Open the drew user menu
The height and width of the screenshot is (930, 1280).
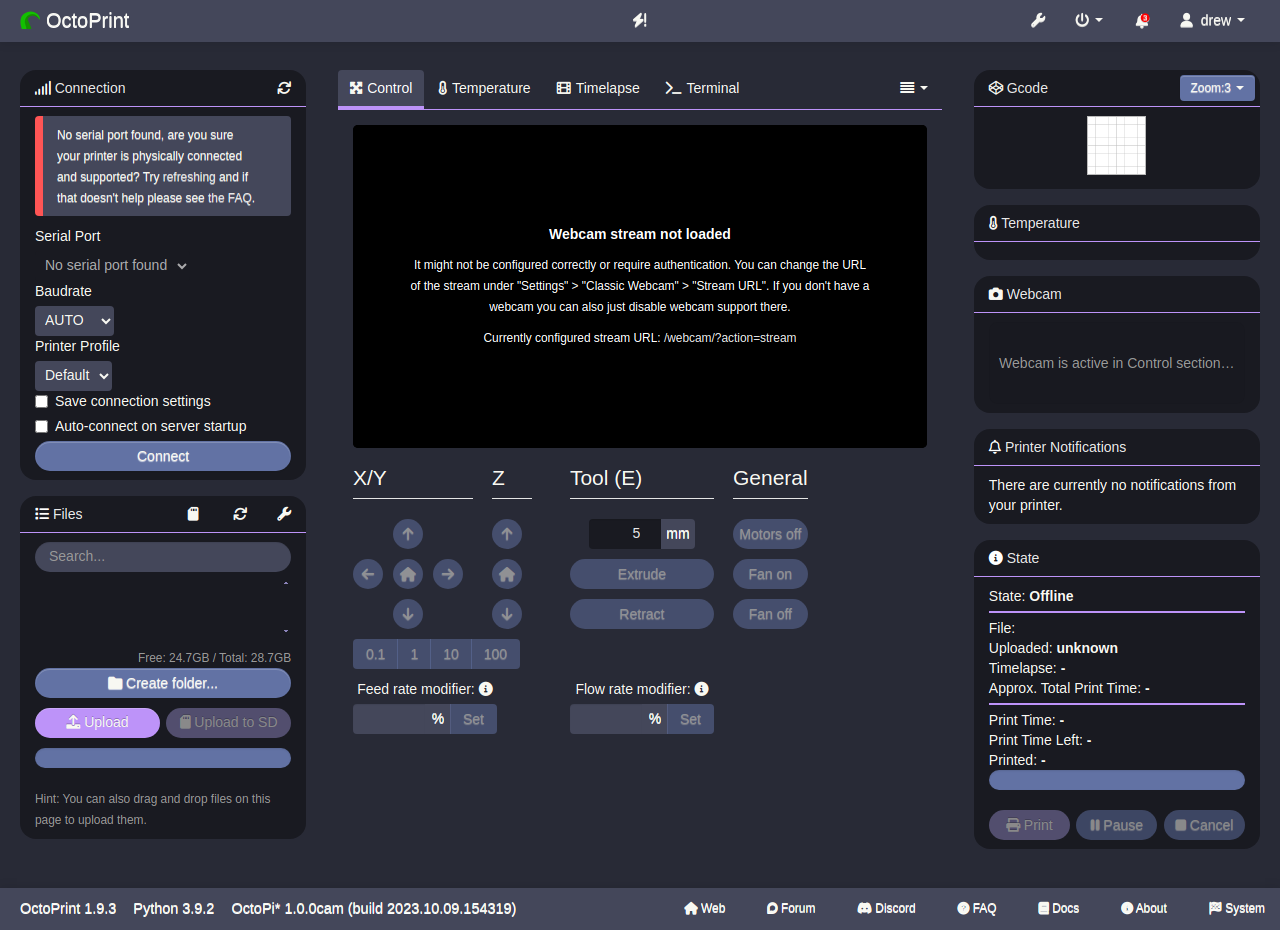coord(1213,20)
